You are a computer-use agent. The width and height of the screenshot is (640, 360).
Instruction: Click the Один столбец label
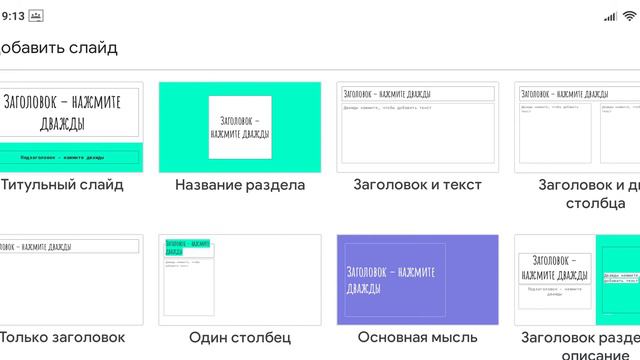pyautogui.click(x=240, y=338)
